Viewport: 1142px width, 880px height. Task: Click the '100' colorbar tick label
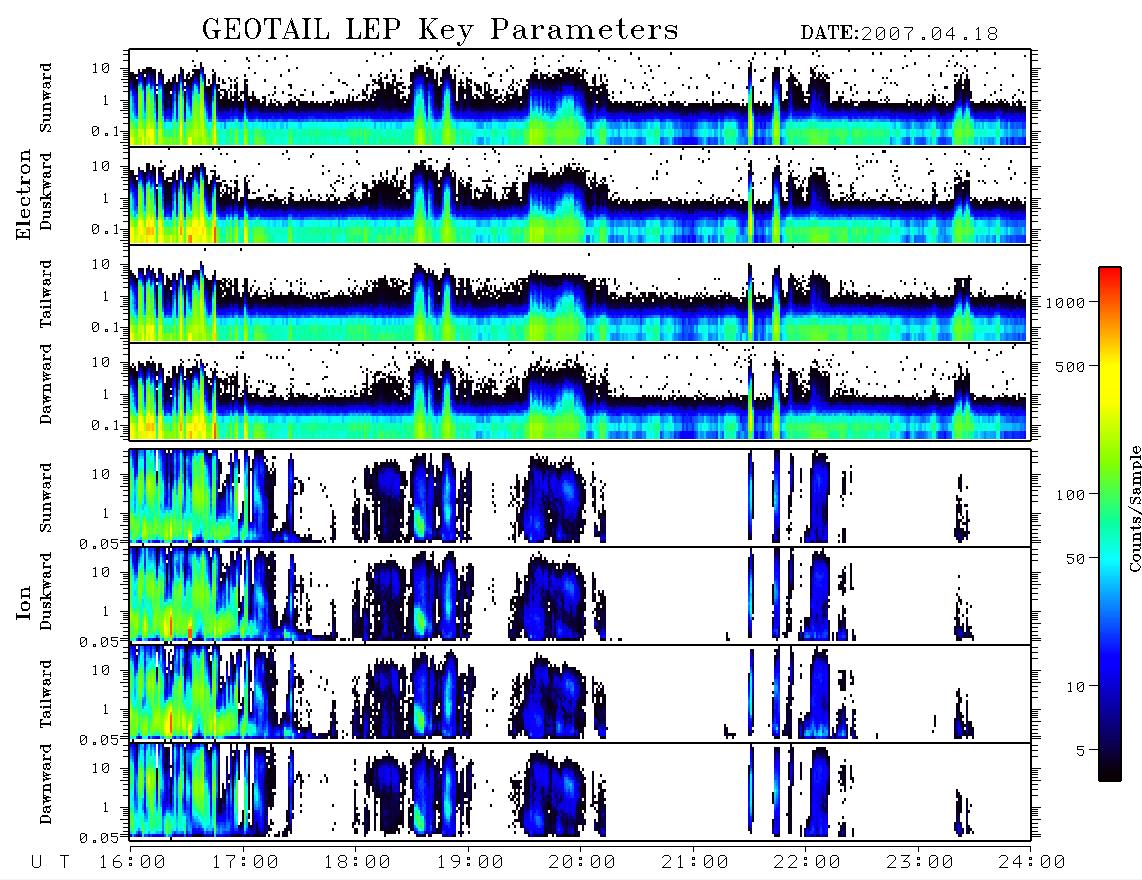[1071, 495]
